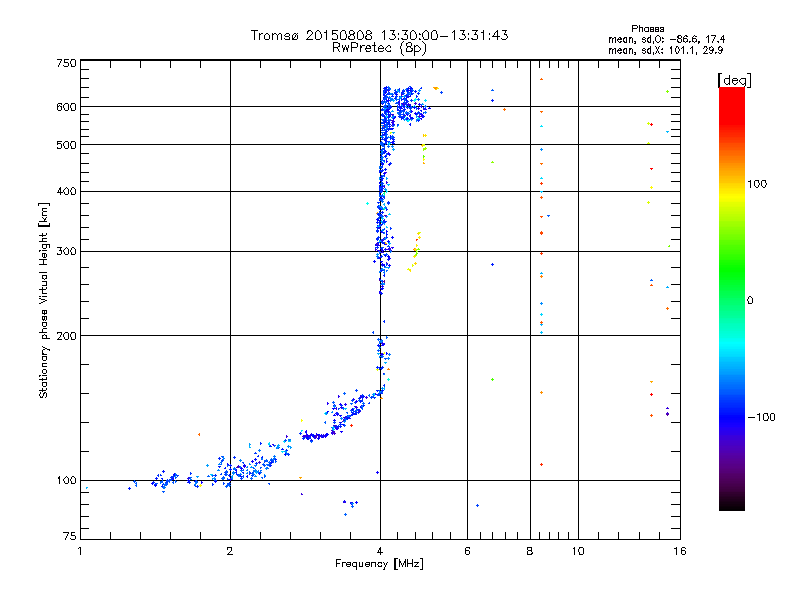Image resolution: width=800 pixels, height=600 pixels.
Task: Click x-axis tick label '2'
Action: pos(230,551)
